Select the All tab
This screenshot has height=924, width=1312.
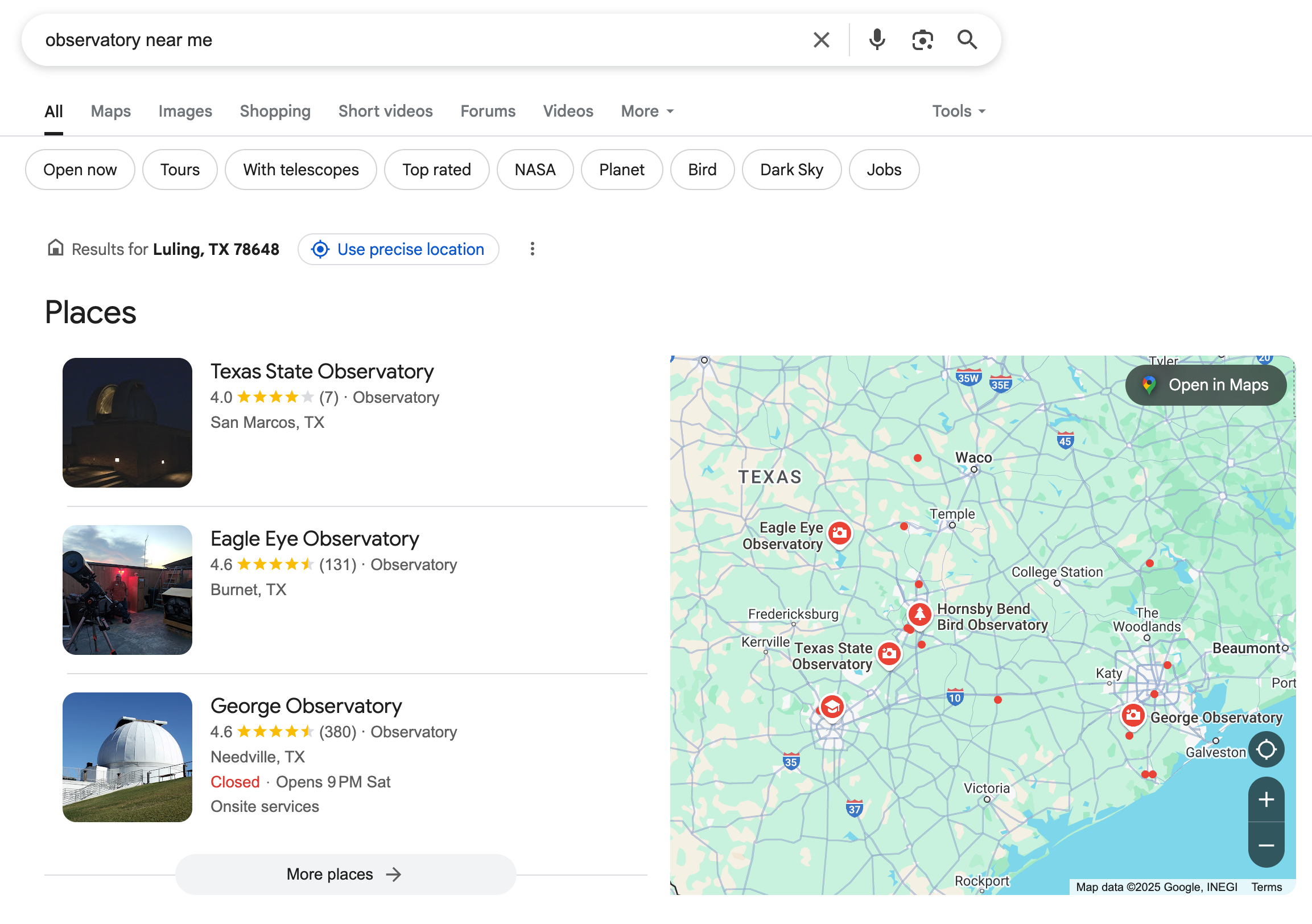(x=53, y=111)
